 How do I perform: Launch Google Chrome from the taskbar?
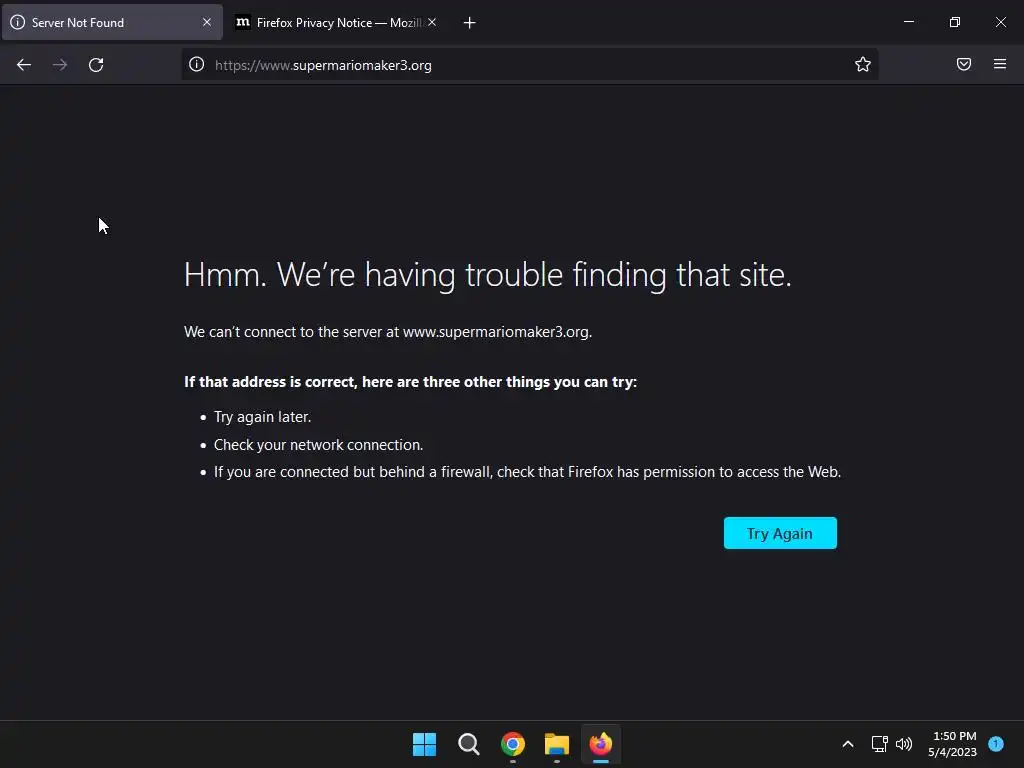tap(513, 744)
